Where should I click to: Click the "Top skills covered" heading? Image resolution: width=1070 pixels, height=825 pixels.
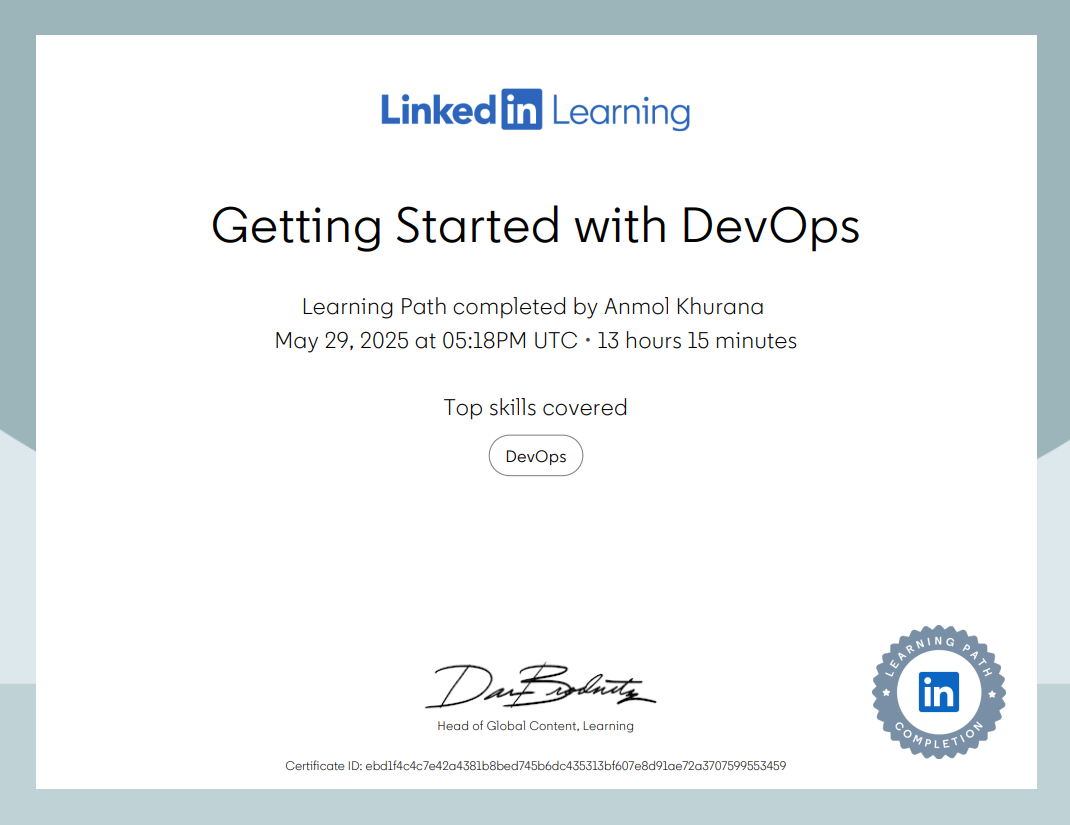(x=535, y=407)
